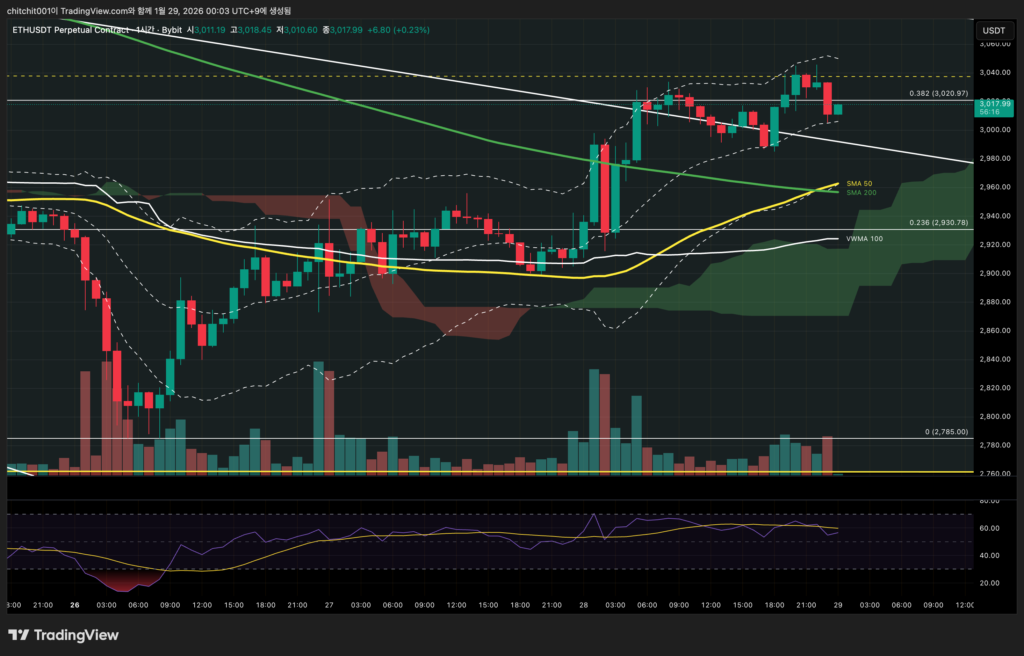This screenshot has height=656, width=1024.
Task: Click the current price tag 3,017.99
Action: pyautogui.click(x=995, y=103)
